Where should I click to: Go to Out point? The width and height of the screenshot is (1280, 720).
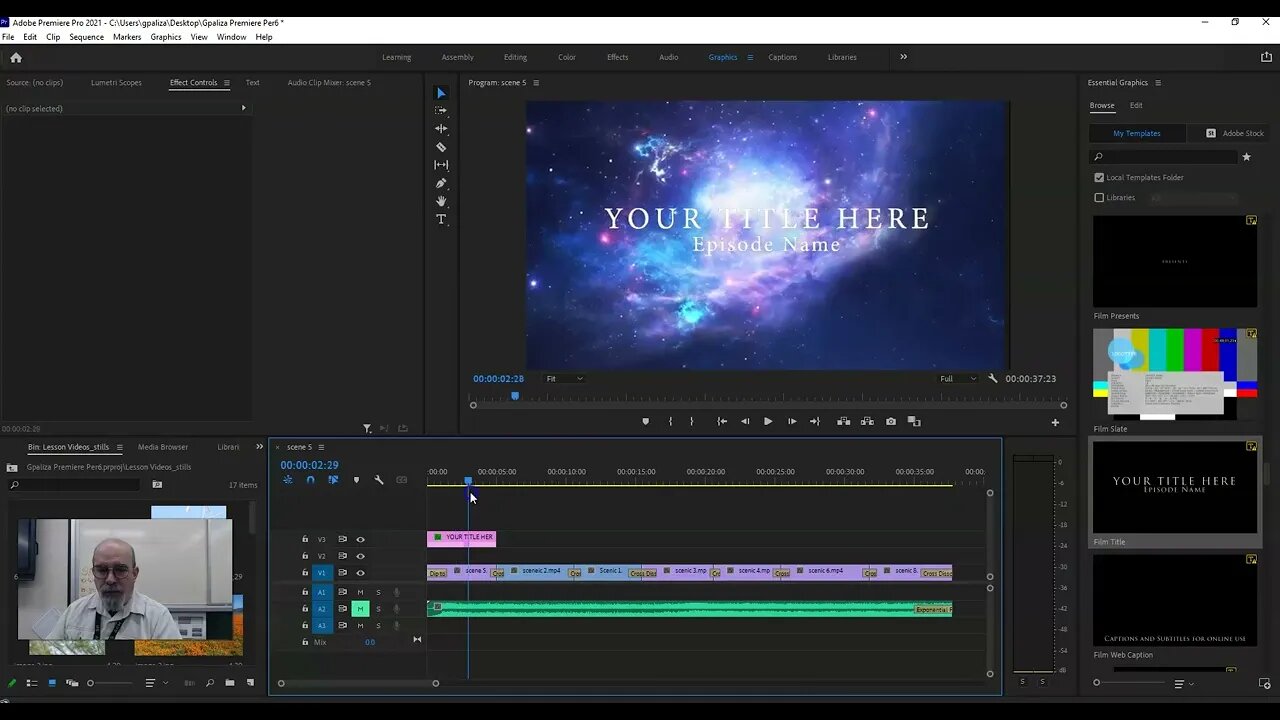815,421
